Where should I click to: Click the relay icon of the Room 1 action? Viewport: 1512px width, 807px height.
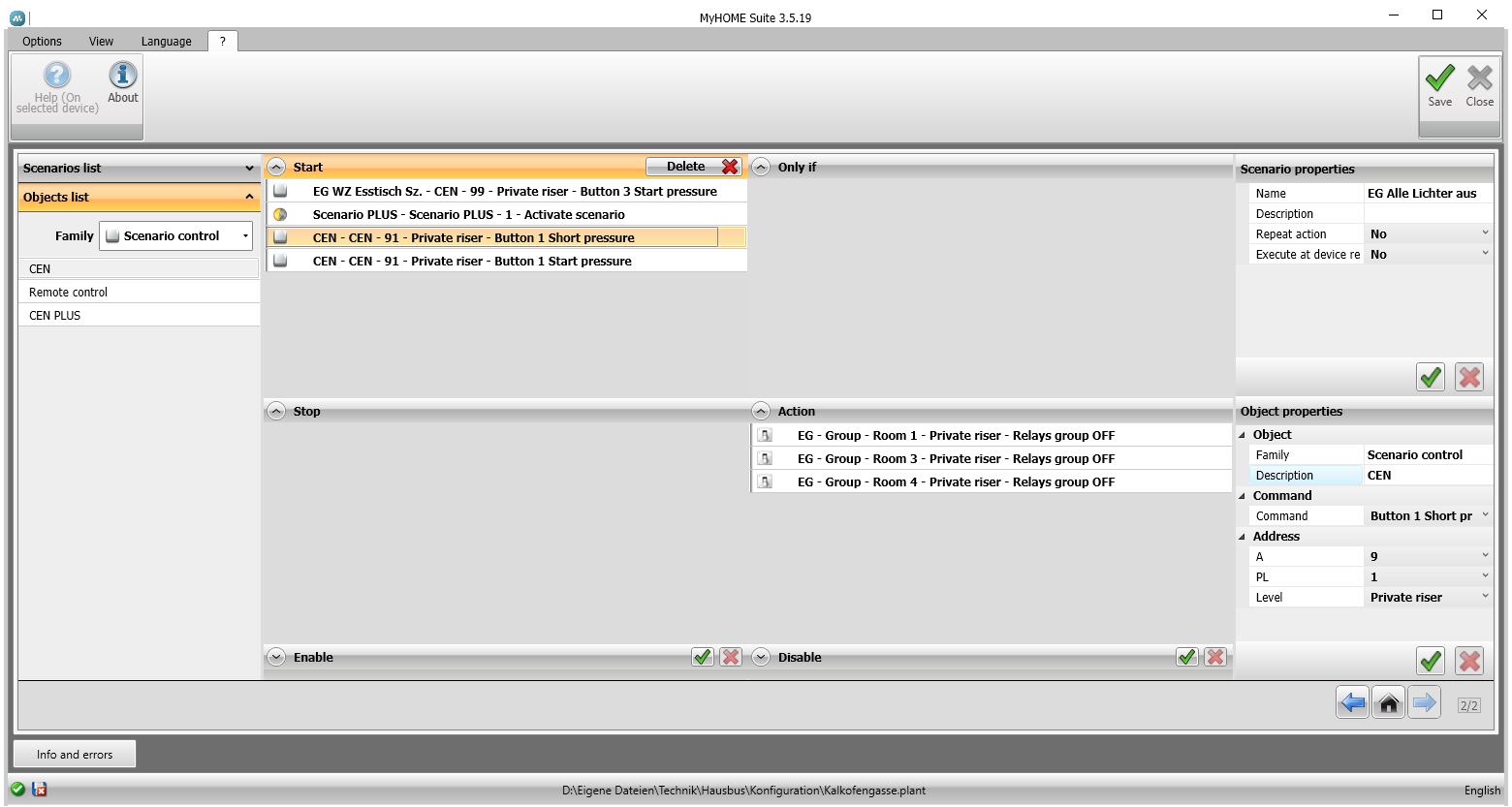tap(765, 435)
